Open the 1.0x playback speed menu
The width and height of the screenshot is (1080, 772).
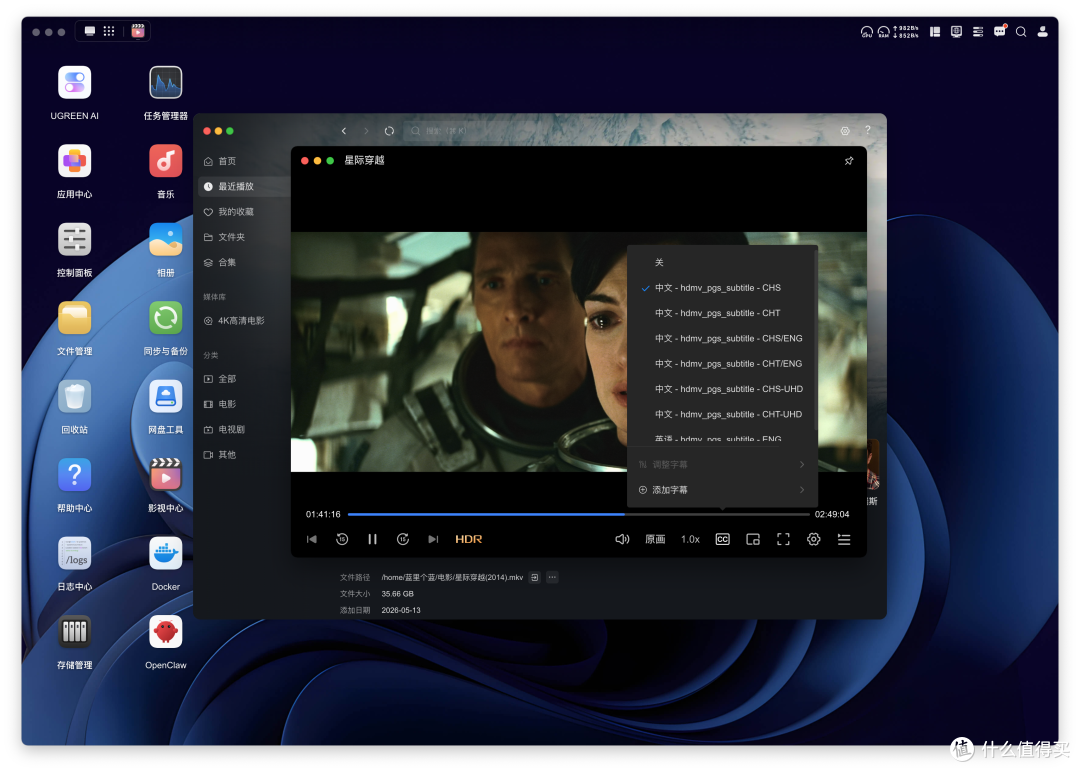click(x=690, y=539)
